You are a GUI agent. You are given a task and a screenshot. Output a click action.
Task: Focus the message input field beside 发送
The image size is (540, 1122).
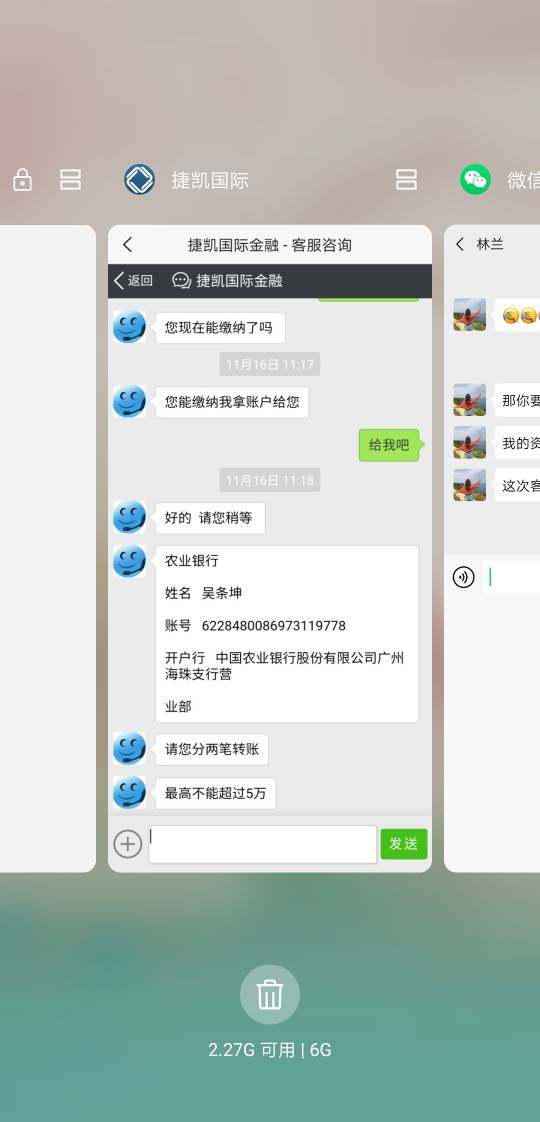262,844
